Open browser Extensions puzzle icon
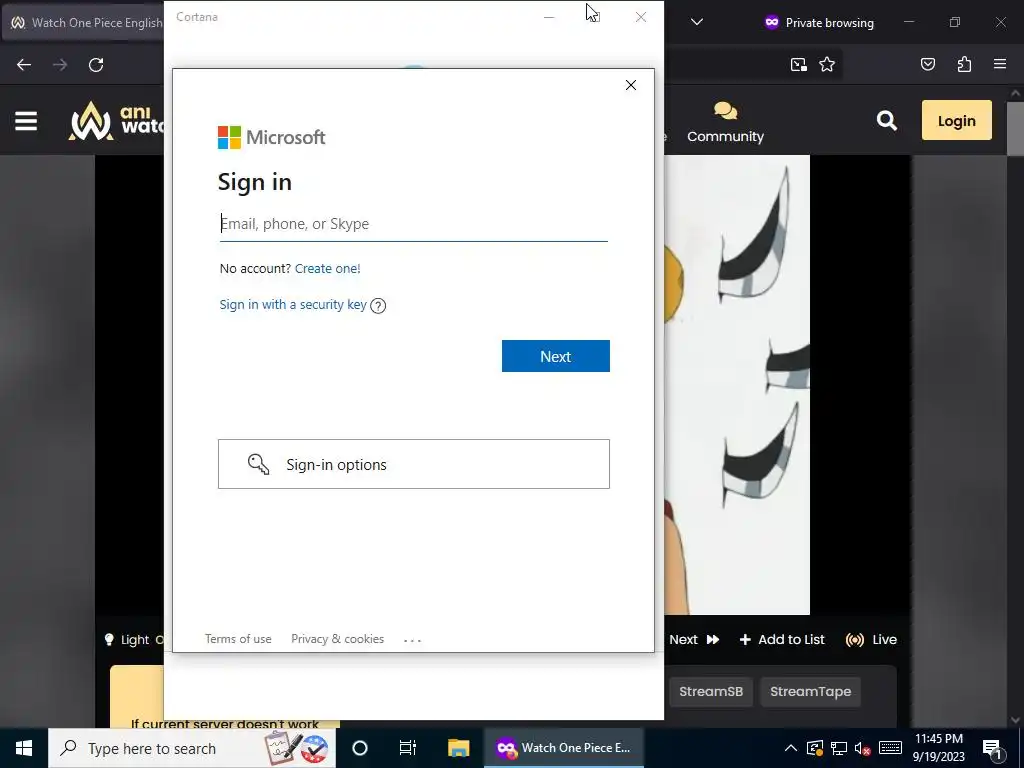Viewport: 1024px width, 768px height. [964, 64]
